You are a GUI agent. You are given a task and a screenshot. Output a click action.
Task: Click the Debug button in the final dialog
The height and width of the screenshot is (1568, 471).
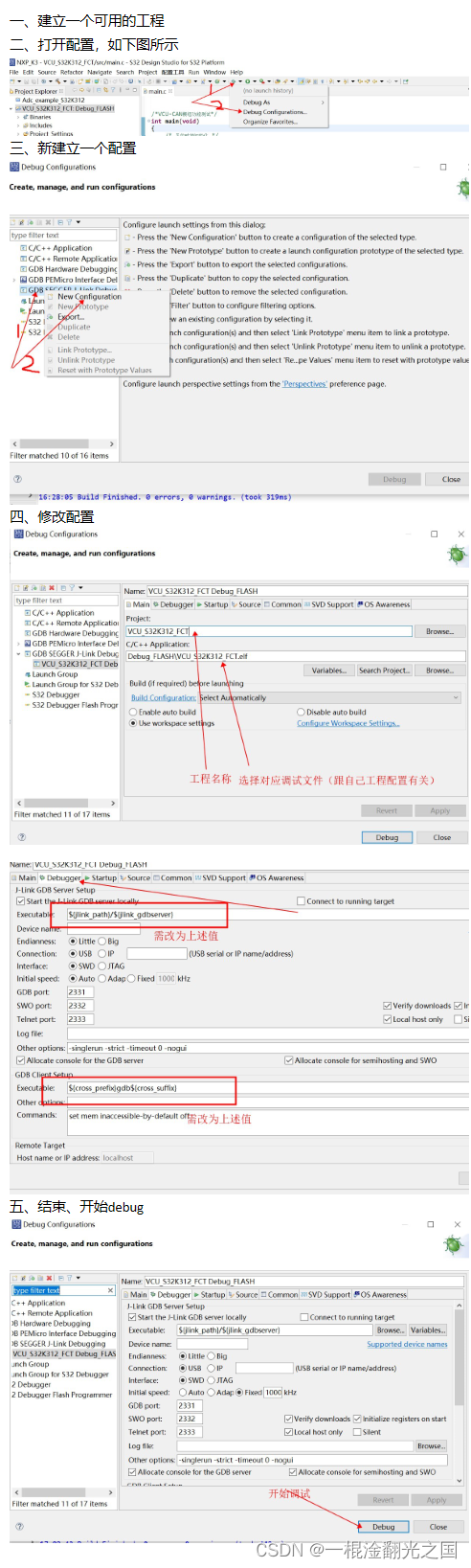[384, 1527]
